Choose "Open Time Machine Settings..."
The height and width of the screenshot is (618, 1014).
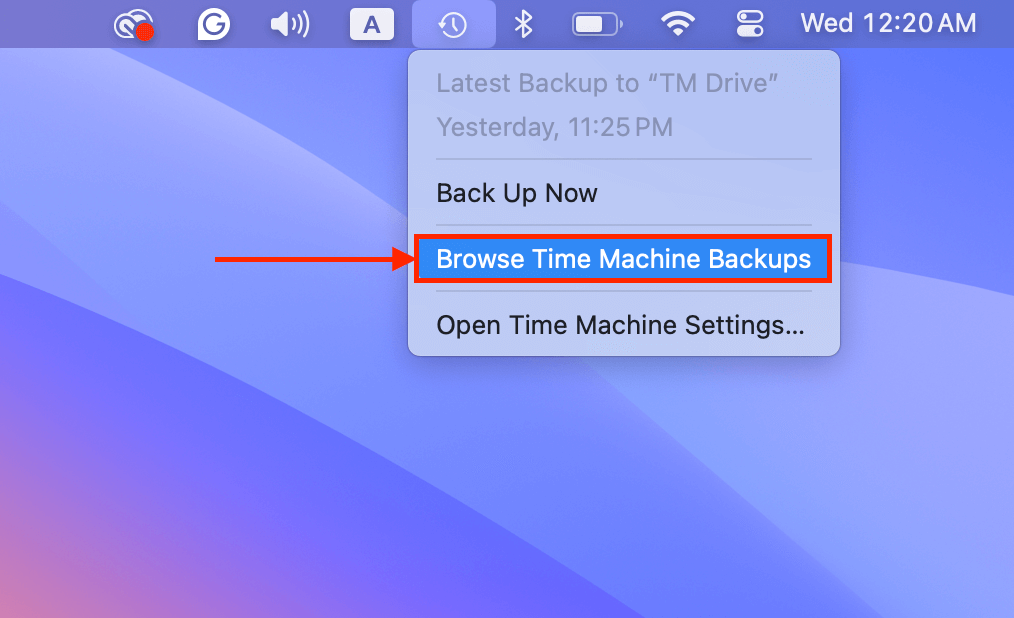tap(622, 324)
